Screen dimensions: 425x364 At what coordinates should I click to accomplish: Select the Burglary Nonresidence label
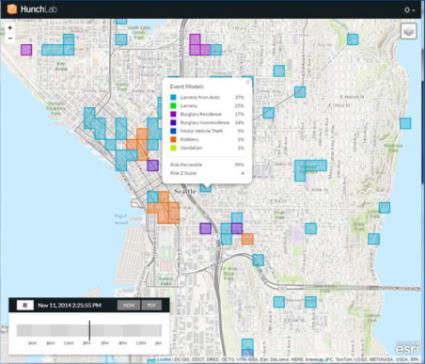click(x=205, y=123)
